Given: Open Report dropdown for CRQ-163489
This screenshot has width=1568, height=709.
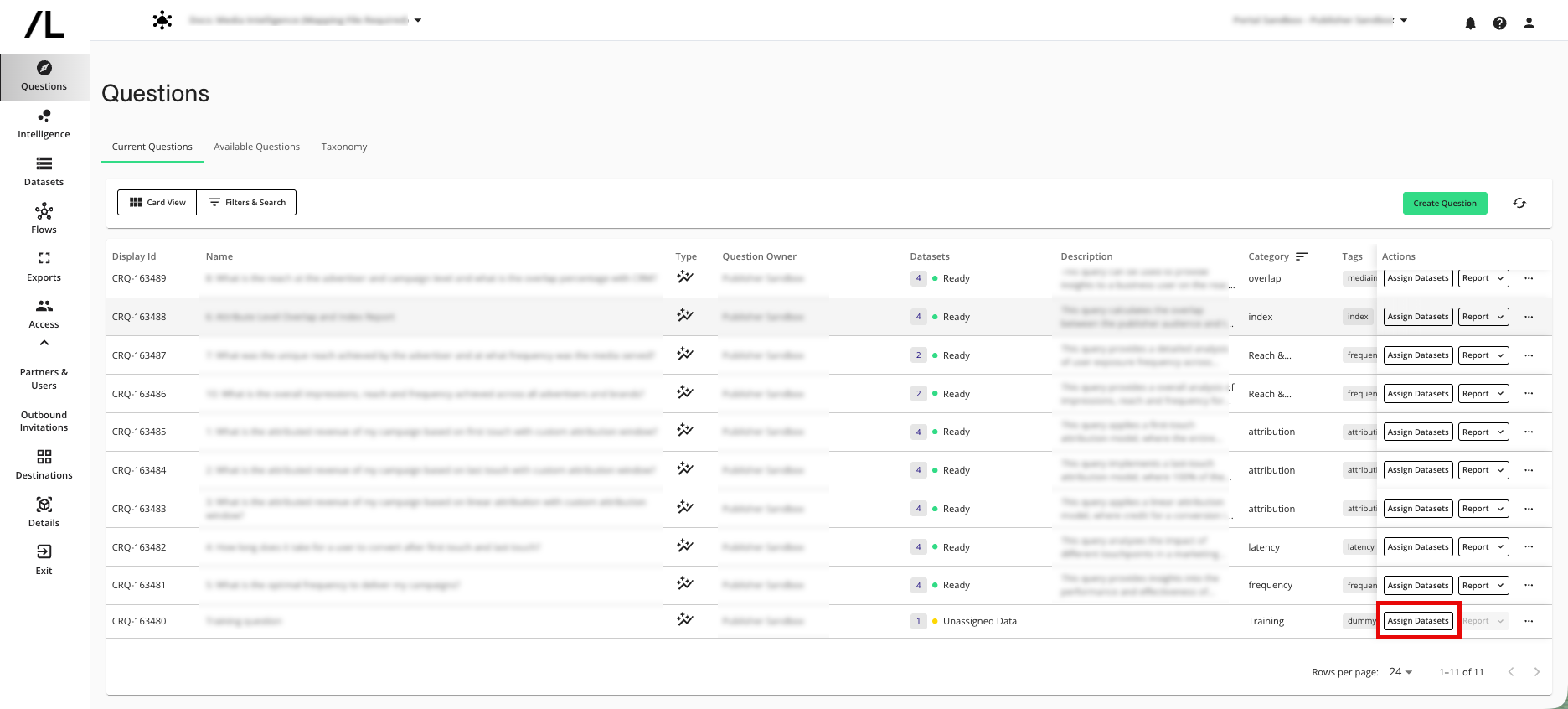Looking at the screenshot, I should coord(1483,278).
